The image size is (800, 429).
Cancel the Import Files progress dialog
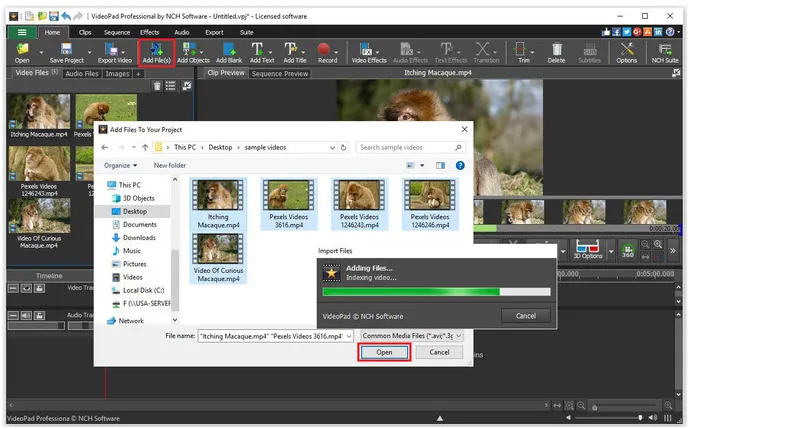(x=524, y=316)
